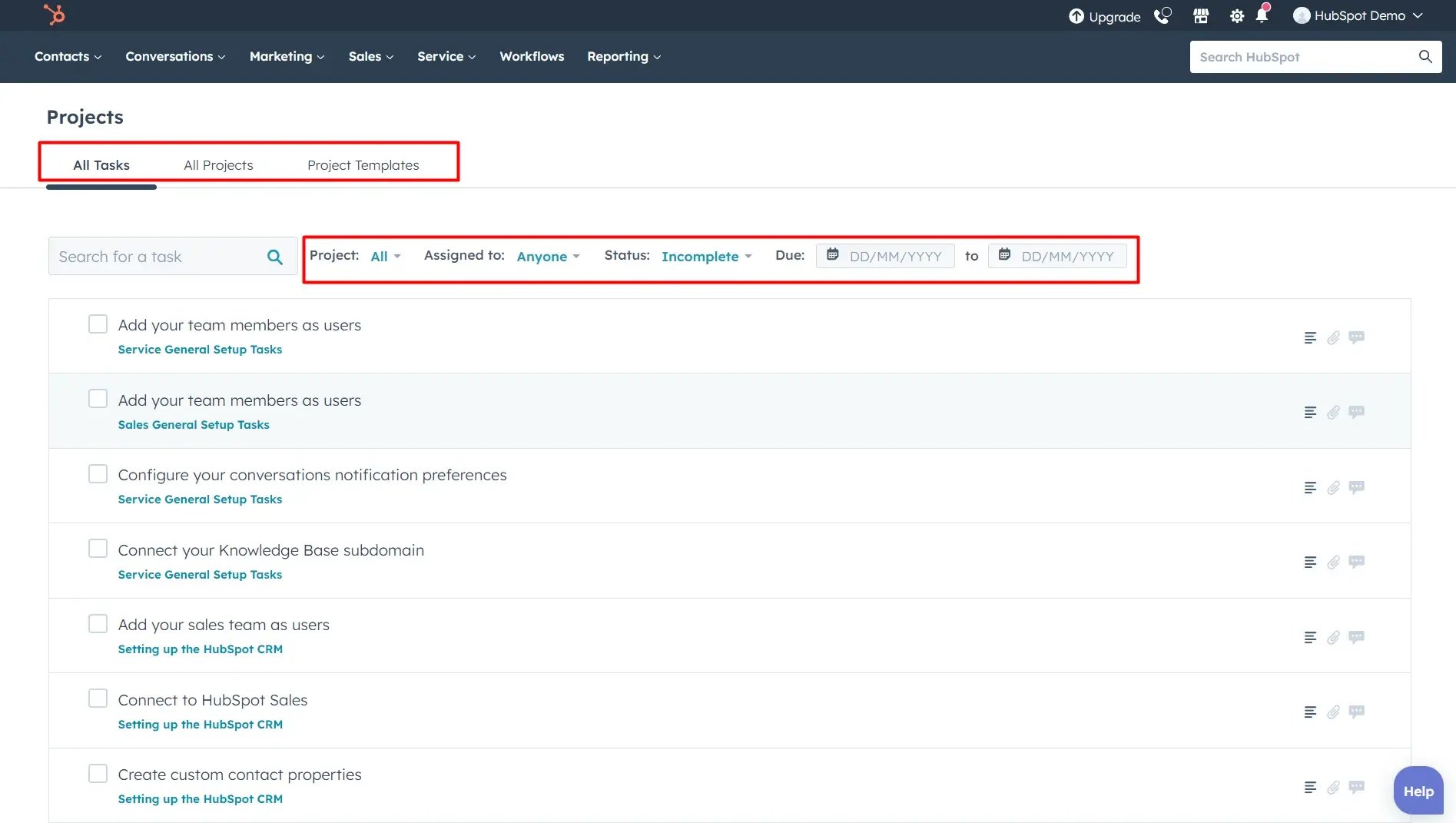The width and height of the screenshot is (1456, 823).
Task: Open comments icon for Sales 'Add your team members'
Action: 1357,412
